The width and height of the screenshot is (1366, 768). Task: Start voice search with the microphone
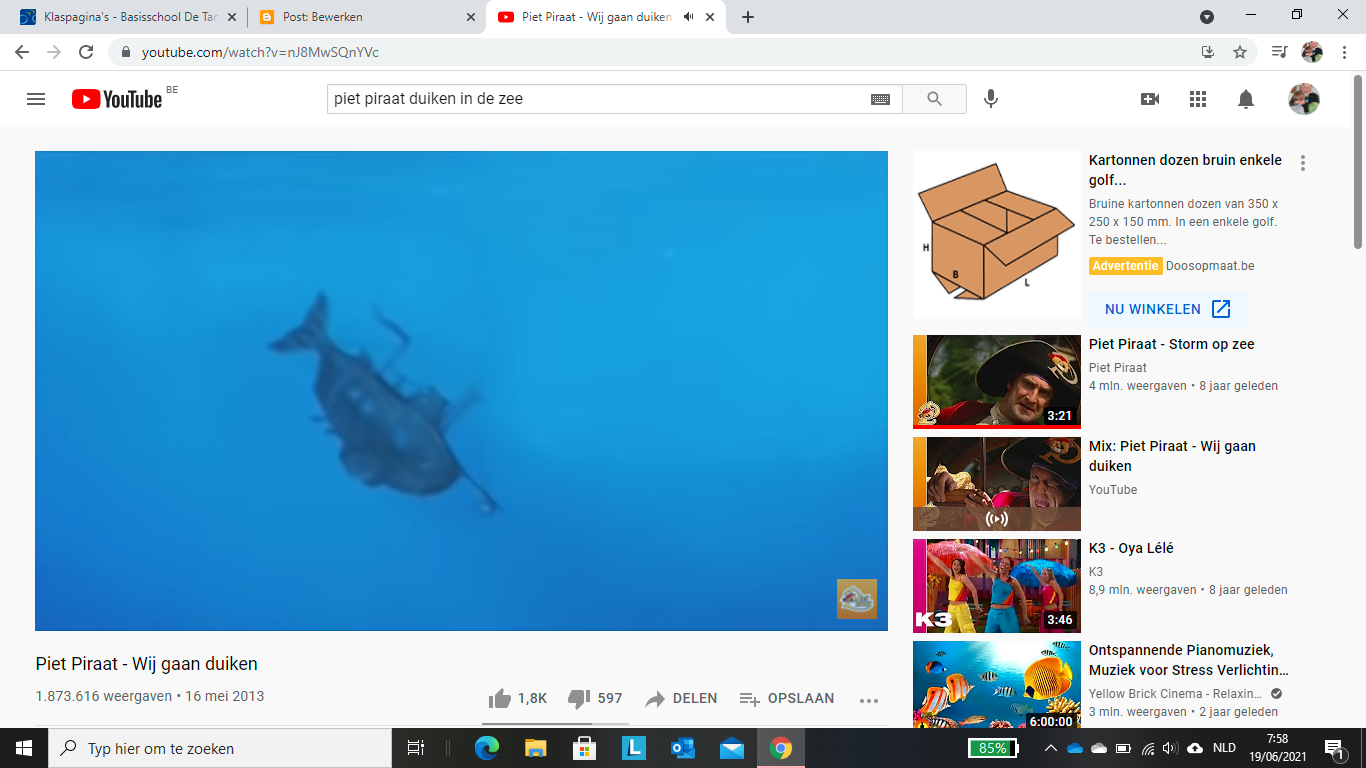(991, 99)
